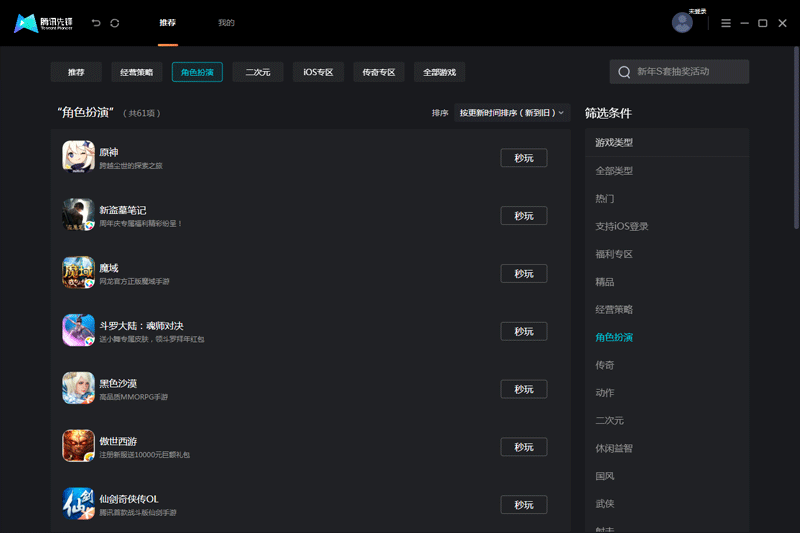Image resolution: width=800 pixels, height=533 pixels.
Task: Filter by 动作 type
Action: [x=605, y=392]
